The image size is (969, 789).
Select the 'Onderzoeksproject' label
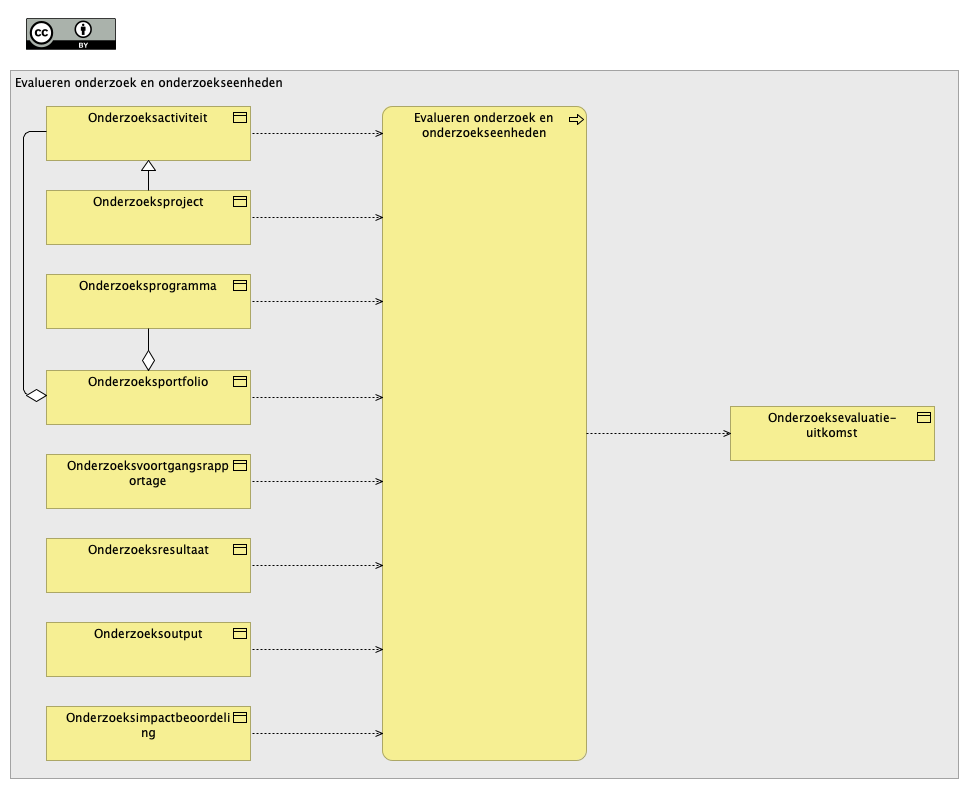pyautogui.click(x=148, y=202)
